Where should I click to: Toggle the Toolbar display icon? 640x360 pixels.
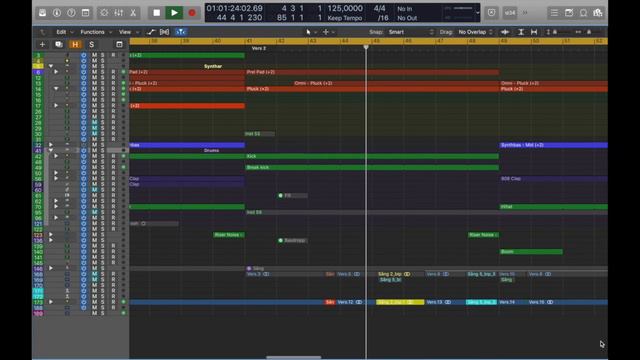85,13
